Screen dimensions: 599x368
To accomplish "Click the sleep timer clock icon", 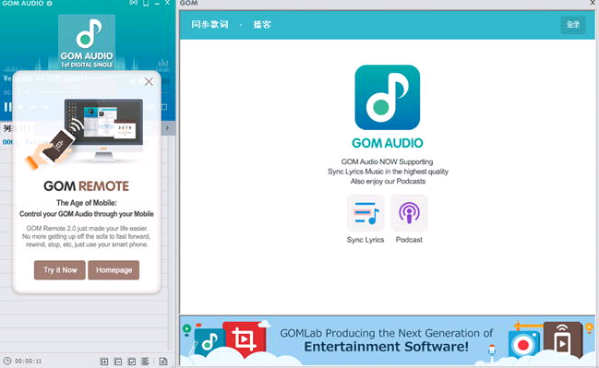I will (7, 360).
